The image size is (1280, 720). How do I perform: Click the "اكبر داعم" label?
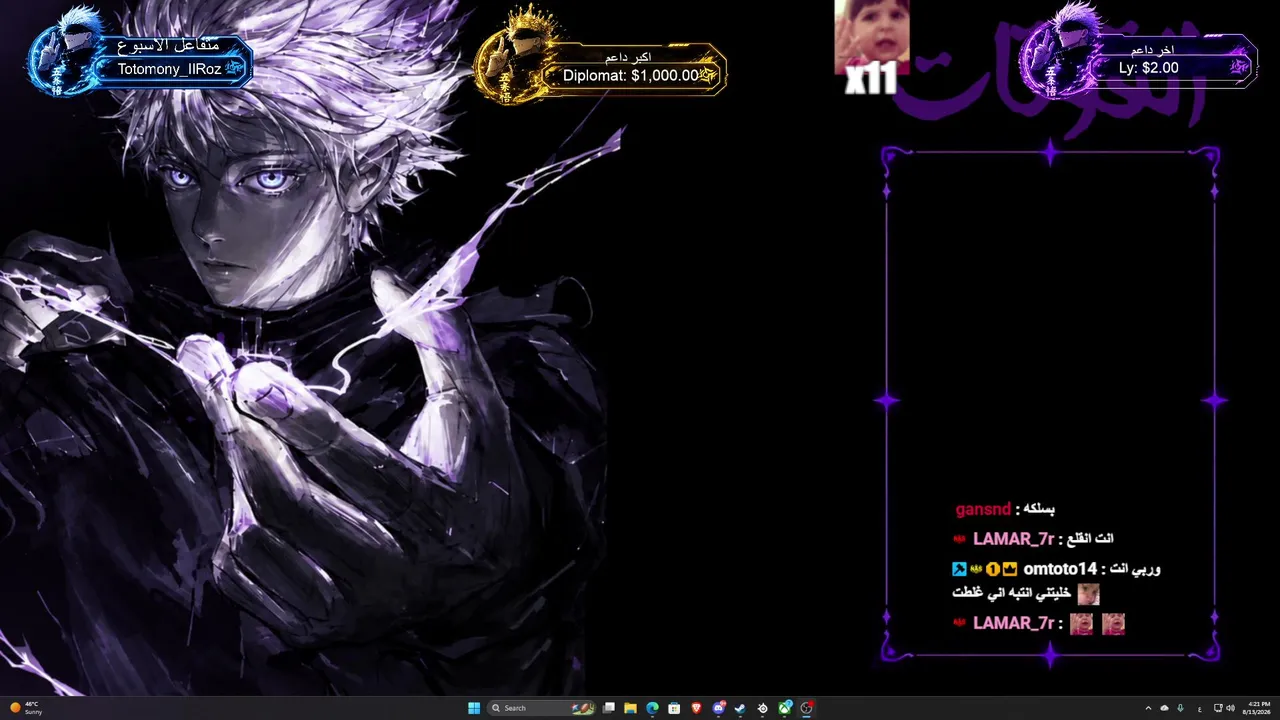point(628,56)
